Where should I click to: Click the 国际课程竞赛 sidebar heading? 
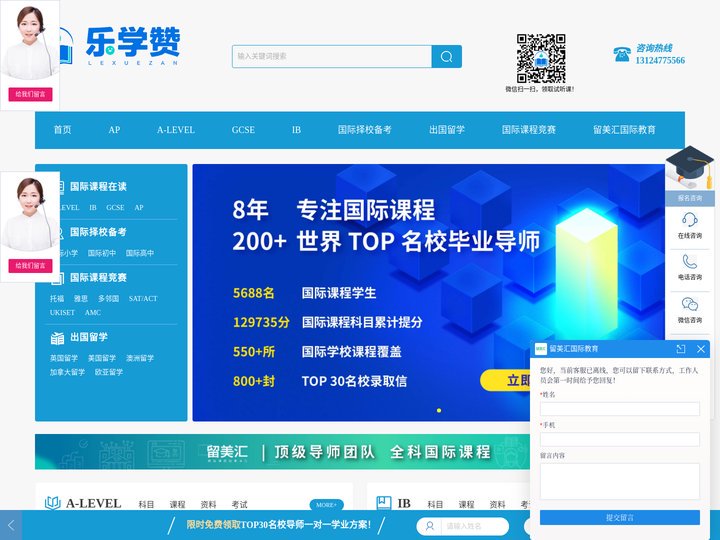[x=98, y=277]
